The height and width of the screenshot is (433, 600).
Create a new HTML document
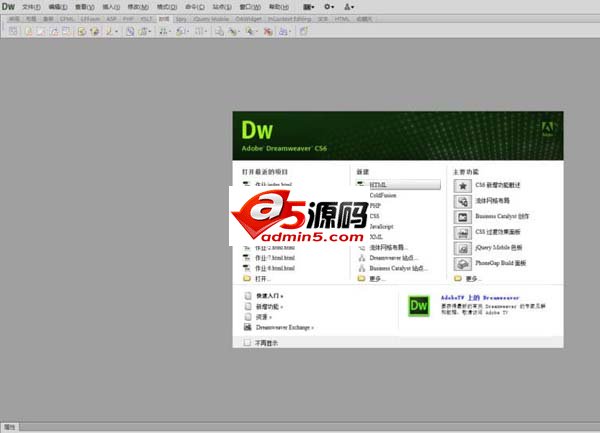click(398, 185)
